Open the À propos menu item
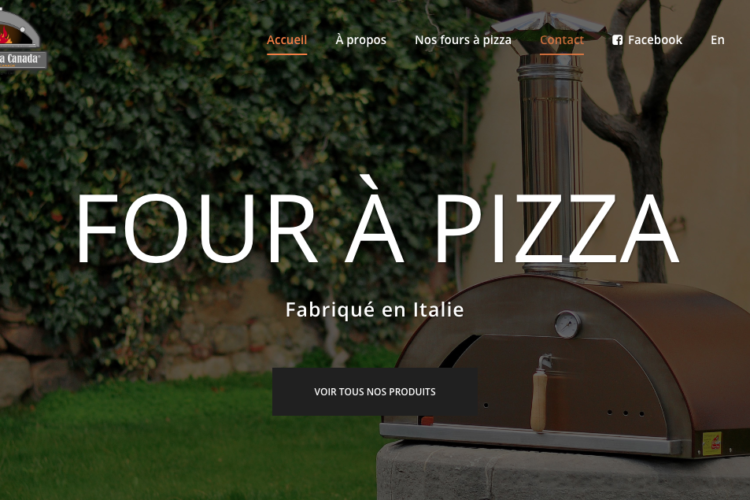 [361, 40]
